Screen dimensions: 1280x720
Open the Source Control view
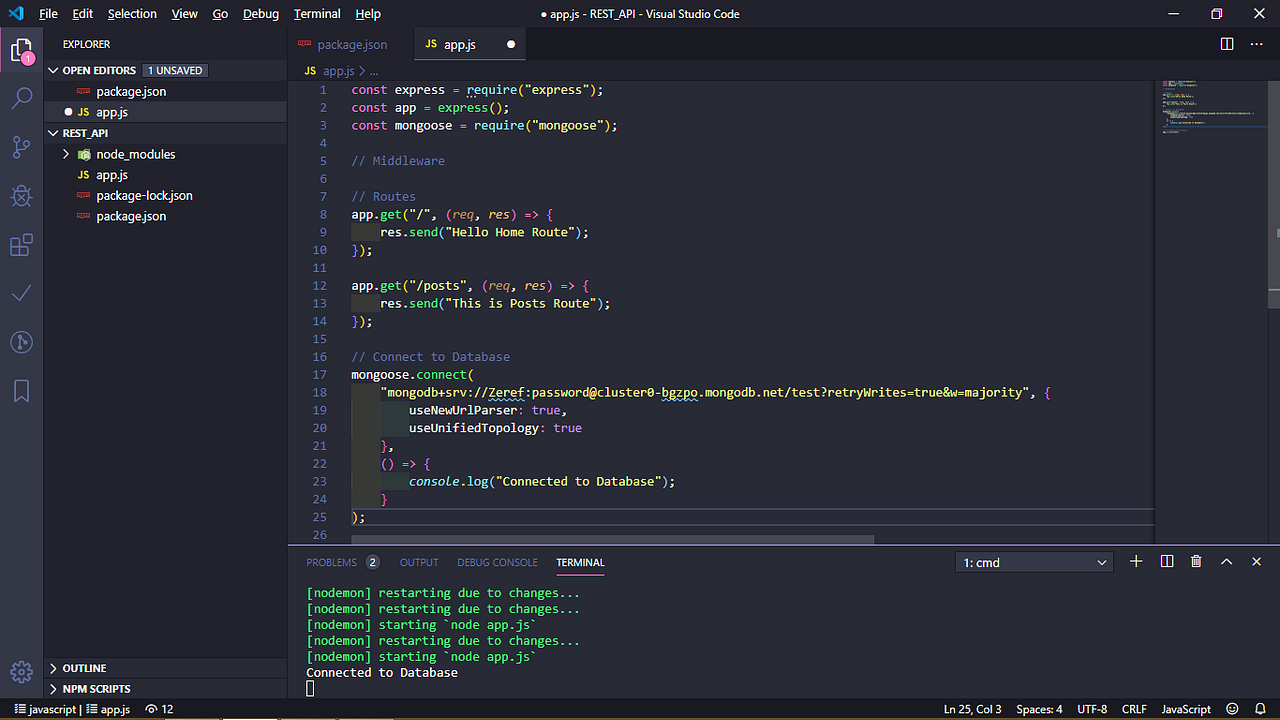tap(21, 147)
